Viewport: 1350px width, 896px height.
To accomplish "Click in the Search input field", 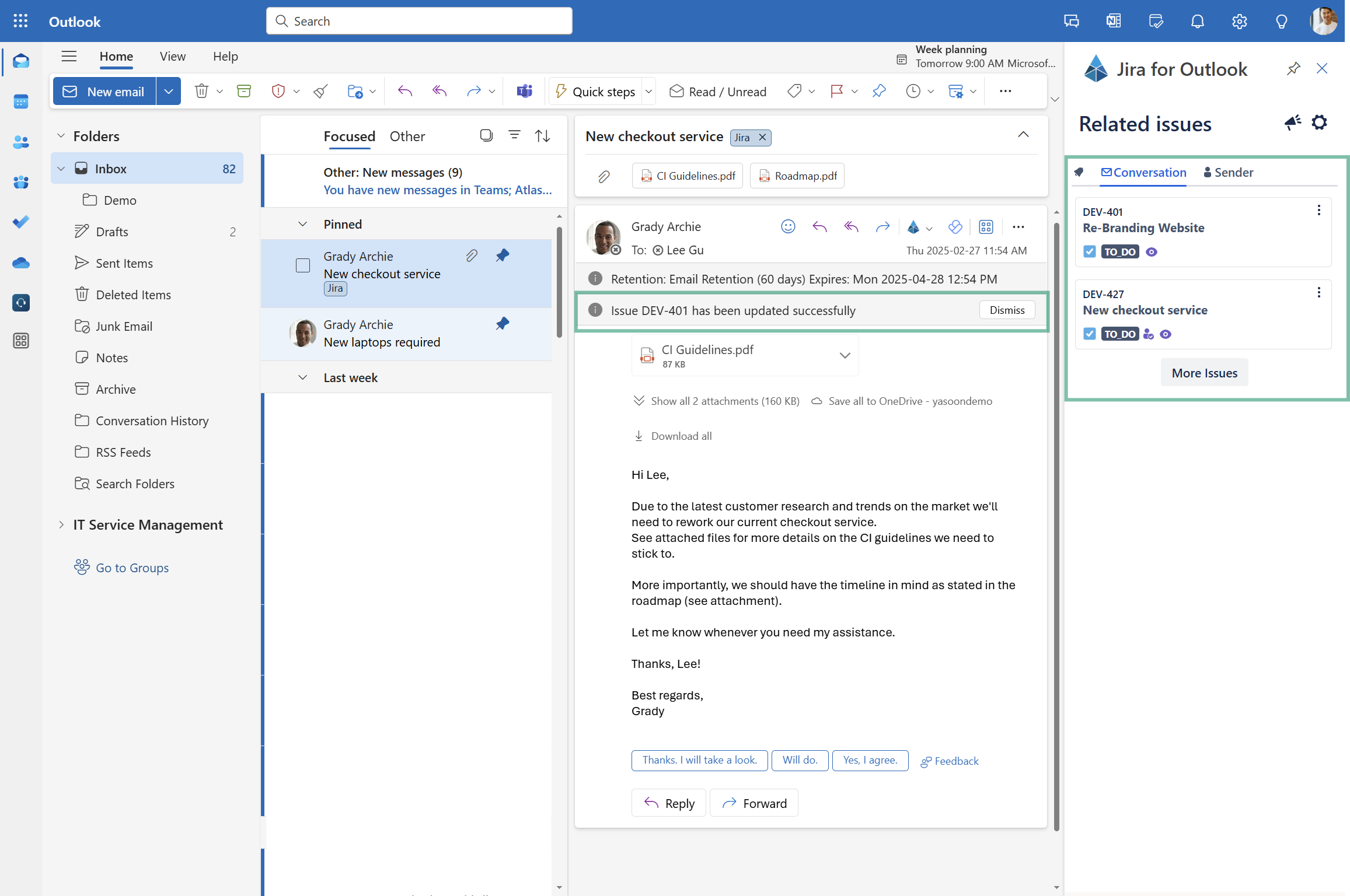I will click(x=419, y=21).
